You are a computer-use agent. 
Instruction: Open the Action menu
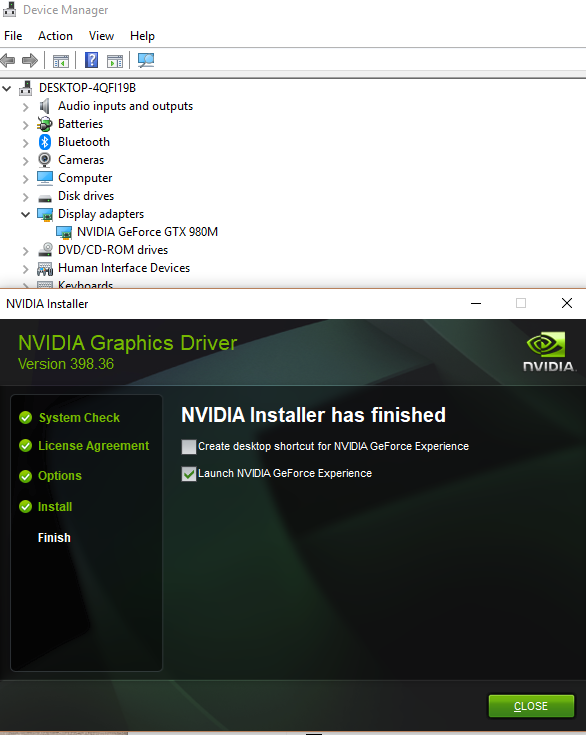point(55,36)
